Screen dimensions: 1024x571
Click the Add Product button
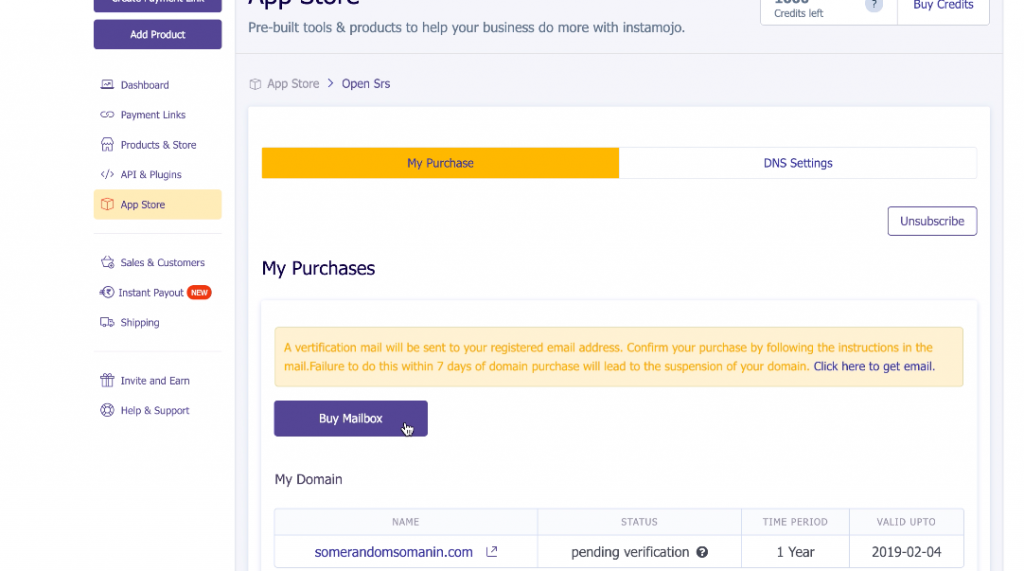pos(158,34)
